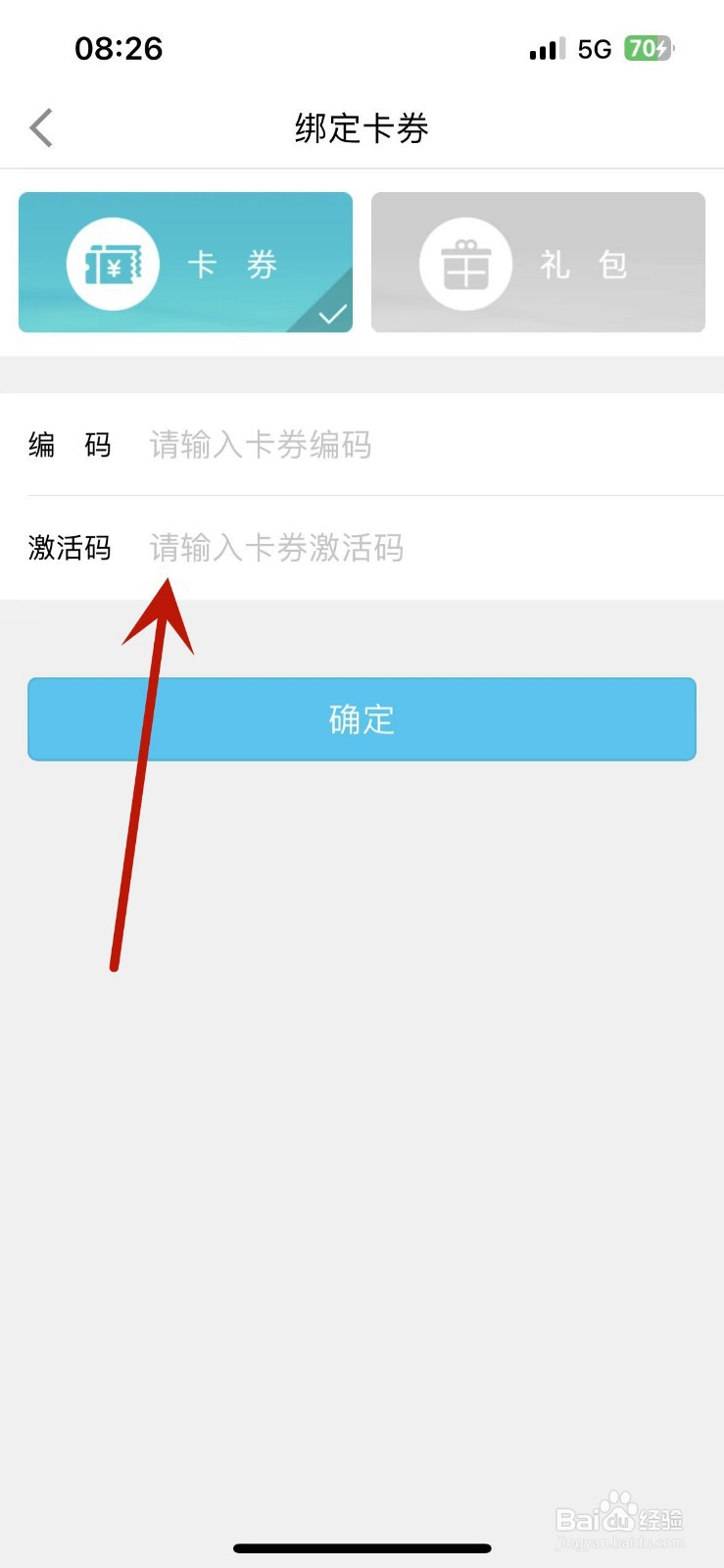Tap the 确定 confirm button

coord(362,719)
